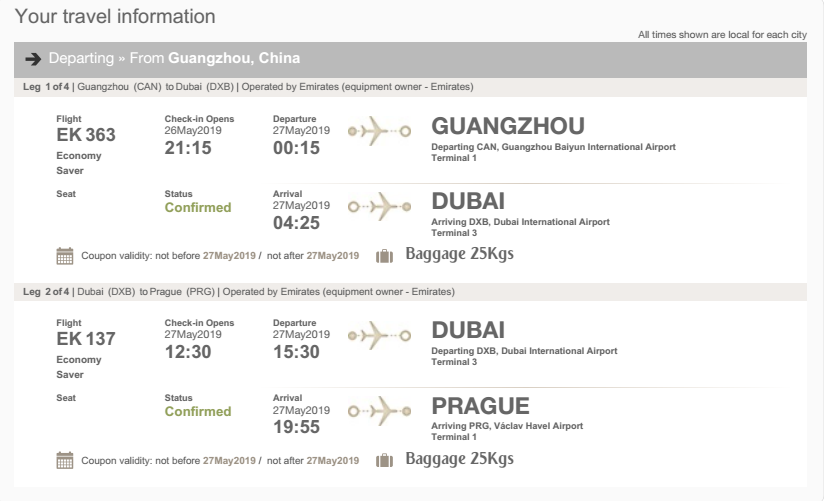Image resolution: width=824 pixels, height=501 pixels.
Task: Click the Confirmed status for Guangzhou flight
Action: tap(198, 208)
